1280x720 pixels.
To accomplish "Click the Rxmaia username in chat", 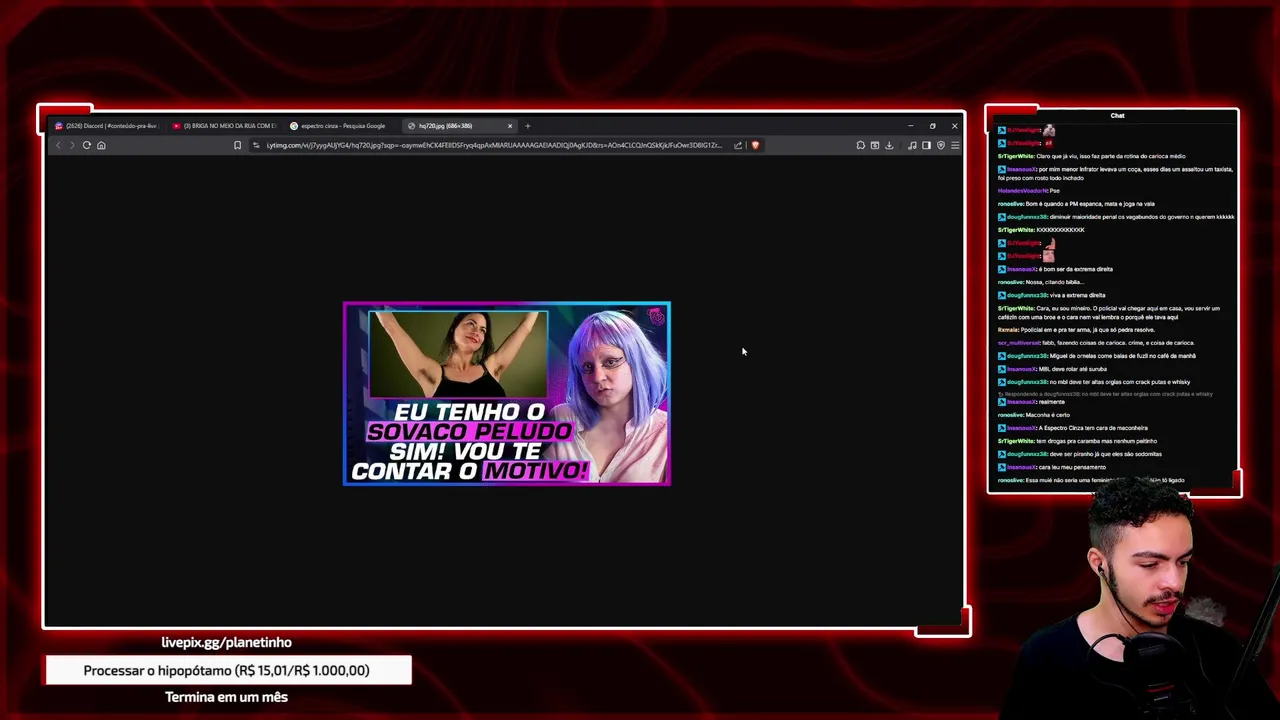I will (x=1008, y=330).
